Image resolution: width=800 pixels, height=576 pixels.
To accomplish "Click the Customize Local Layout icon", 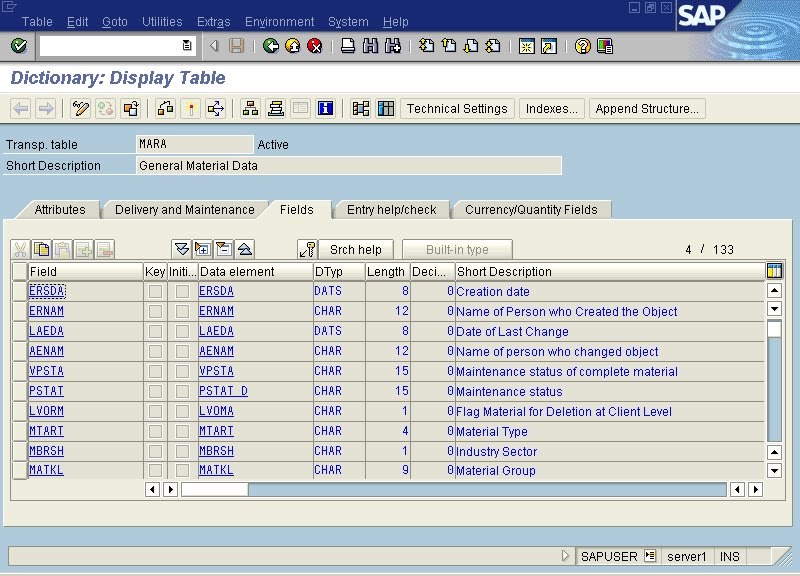I will [605, 46].
